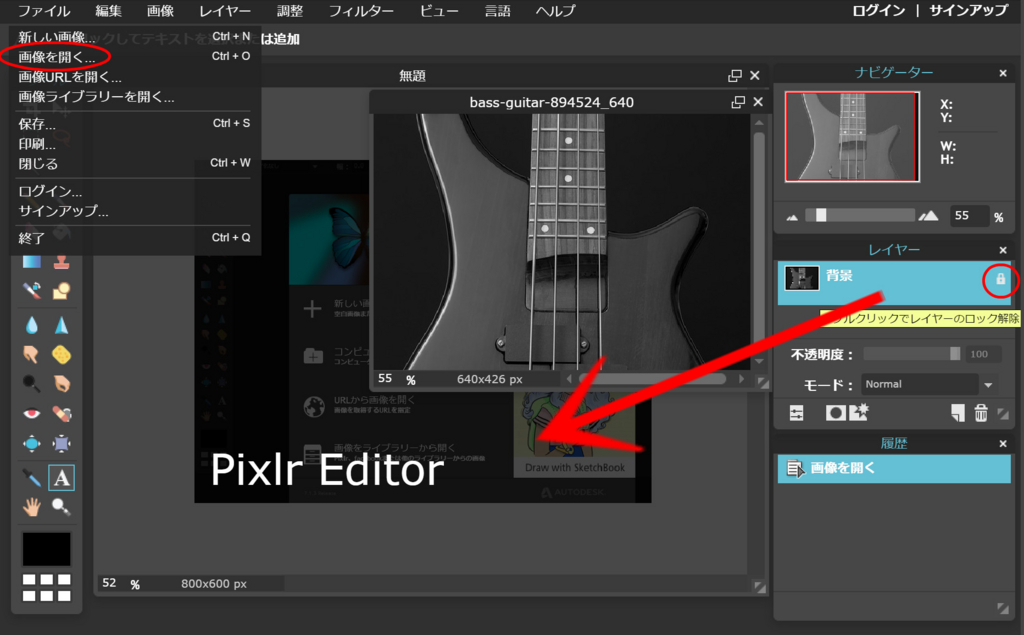Choose 終了 menu entry

134,238
